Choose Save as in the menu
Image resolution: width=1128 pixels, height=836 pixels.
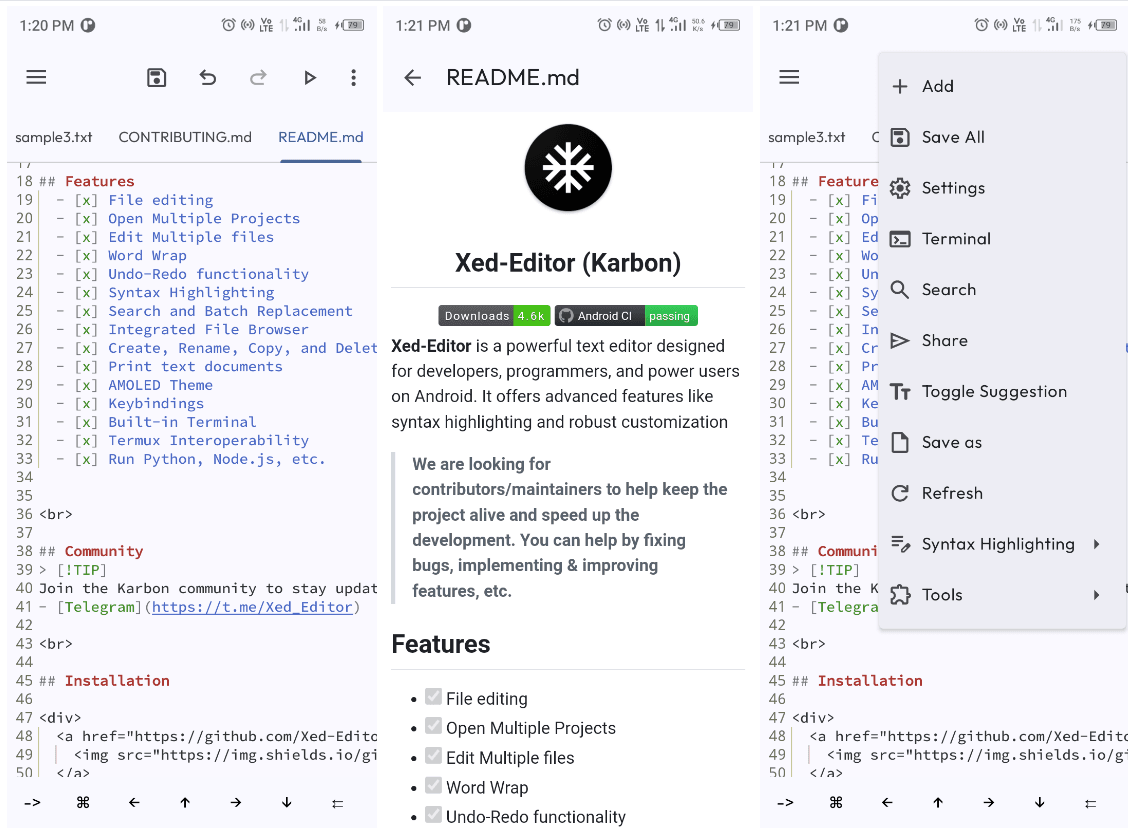1001,442
